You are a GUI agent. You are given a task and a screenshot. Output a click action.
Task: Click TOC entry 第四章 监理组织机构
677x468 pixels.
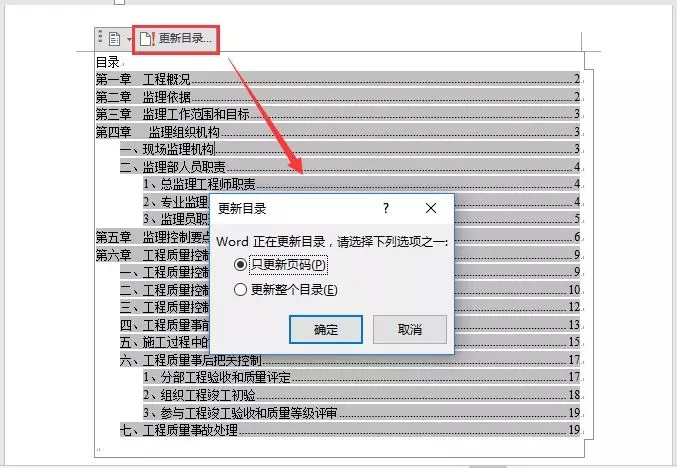point(338,132)
